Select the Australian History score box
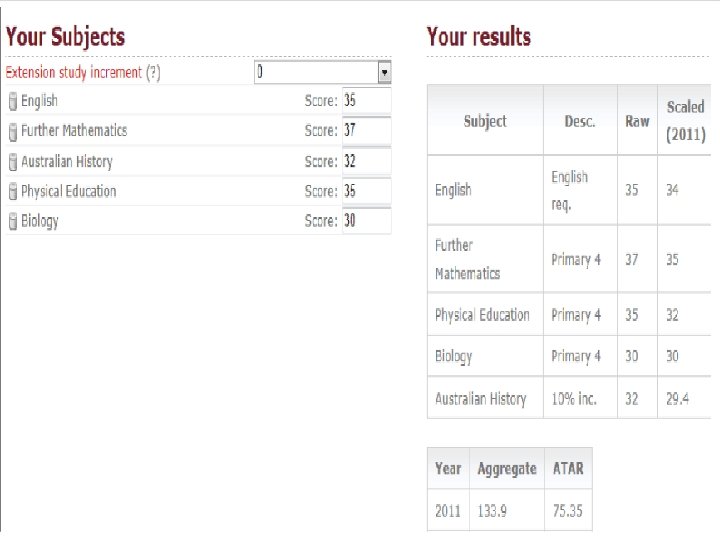 point(365,161)
